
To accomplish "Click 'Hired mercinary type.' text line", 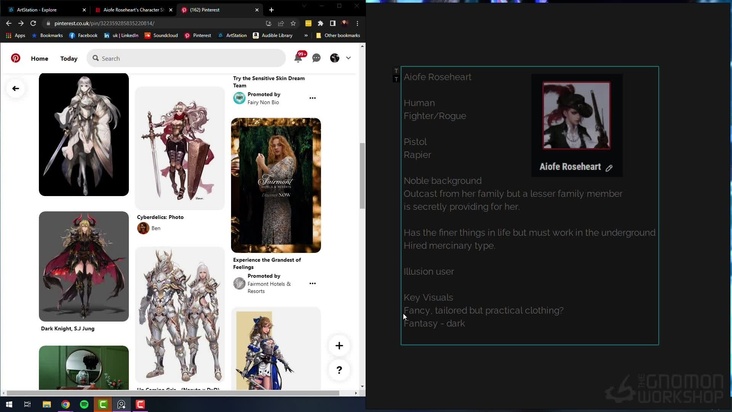I will pyautogui.click(x=449, y=246).
